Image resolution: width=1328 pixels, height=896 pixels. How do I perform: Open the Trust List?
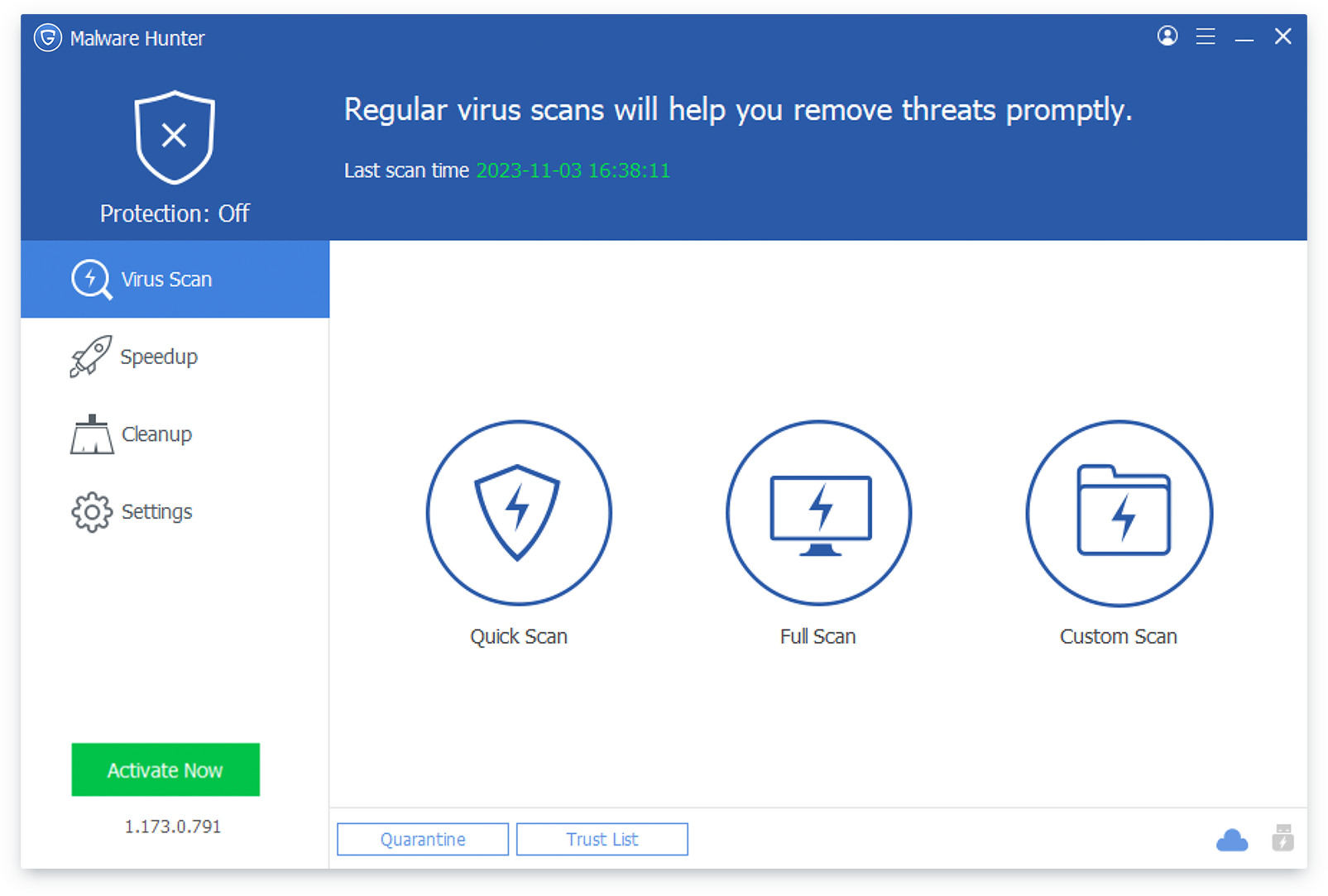[602, 839]
